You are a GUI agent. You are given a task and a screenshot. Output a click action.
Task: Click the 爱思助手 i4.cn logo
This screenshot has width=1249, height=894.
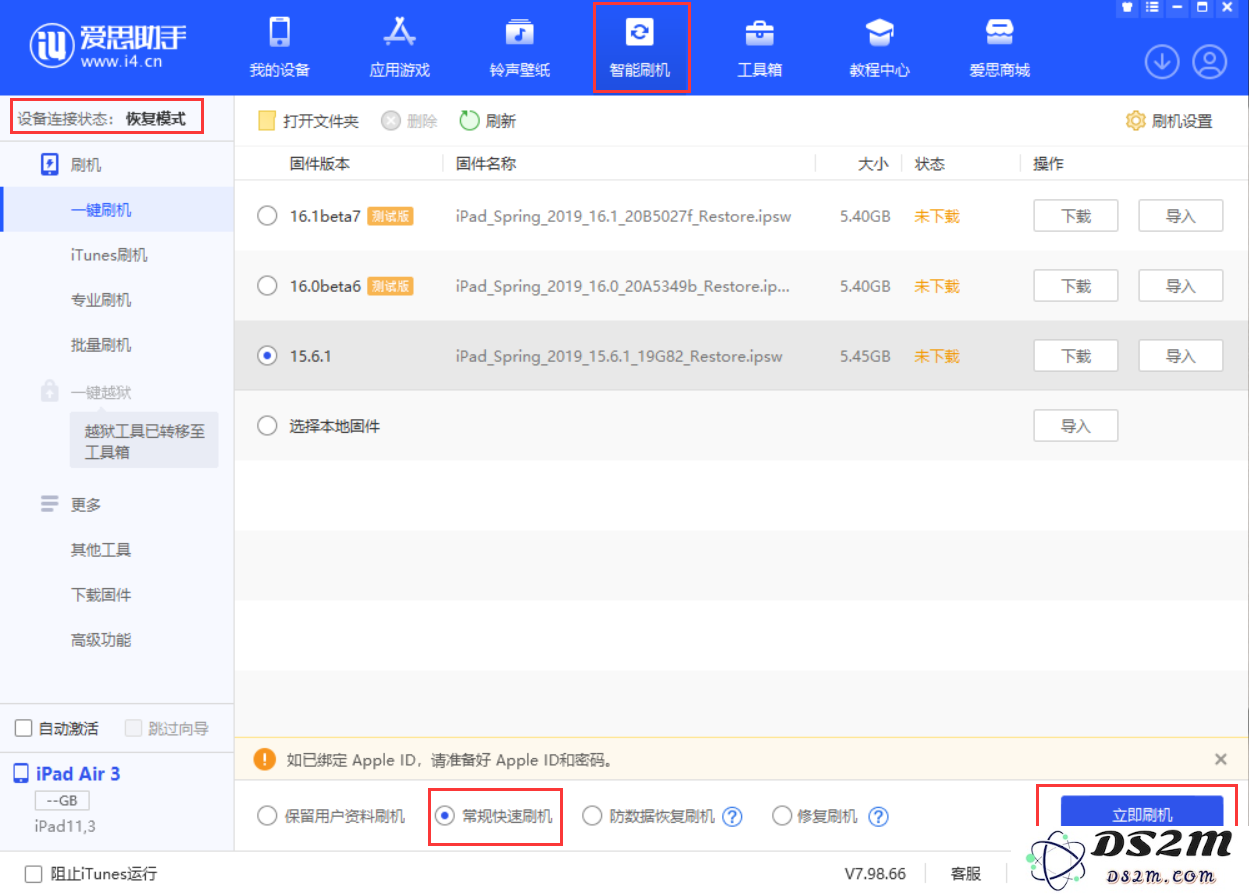110,45
